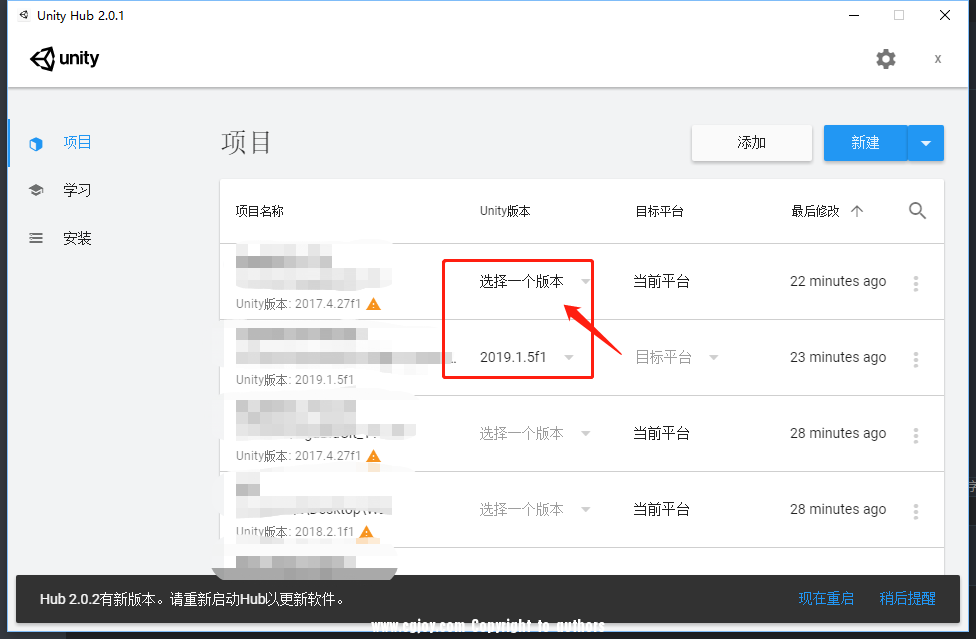Click Unity版本: 2018.2.1f1 project subtitle
This screenshot has width=976, height=639.
[x=295, y=531]
